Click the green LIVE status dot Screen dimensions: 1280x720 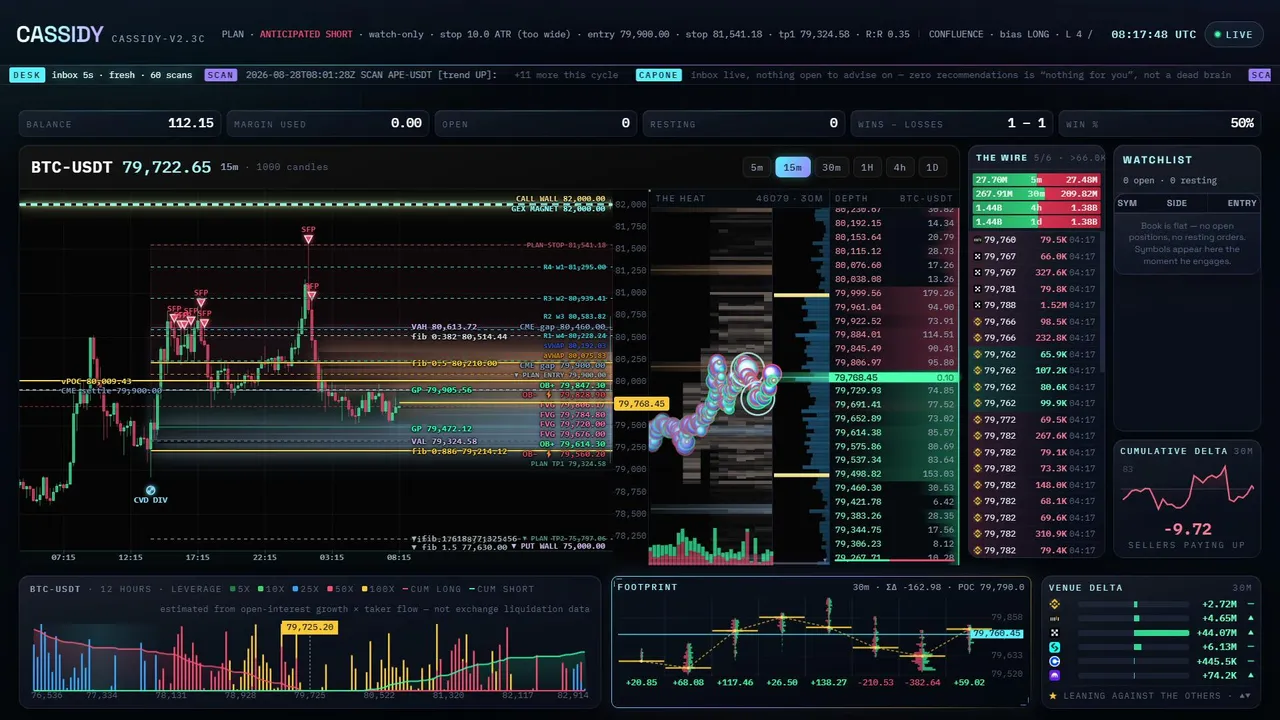coord(1217,34)
